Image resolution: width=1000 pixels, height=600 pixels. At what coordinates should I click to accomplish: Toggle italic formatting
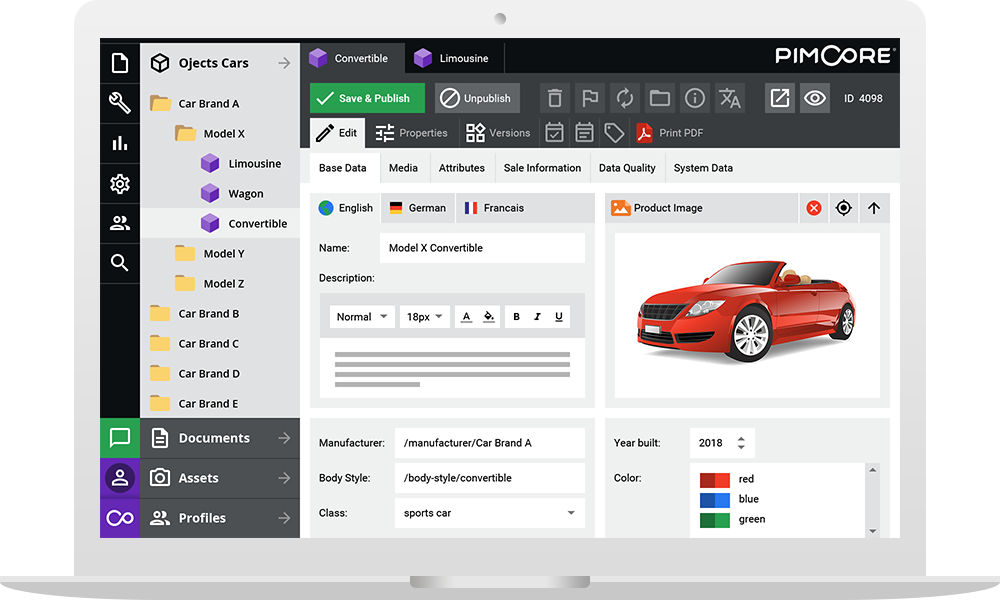pyautogui.click(x=538, y=317)
